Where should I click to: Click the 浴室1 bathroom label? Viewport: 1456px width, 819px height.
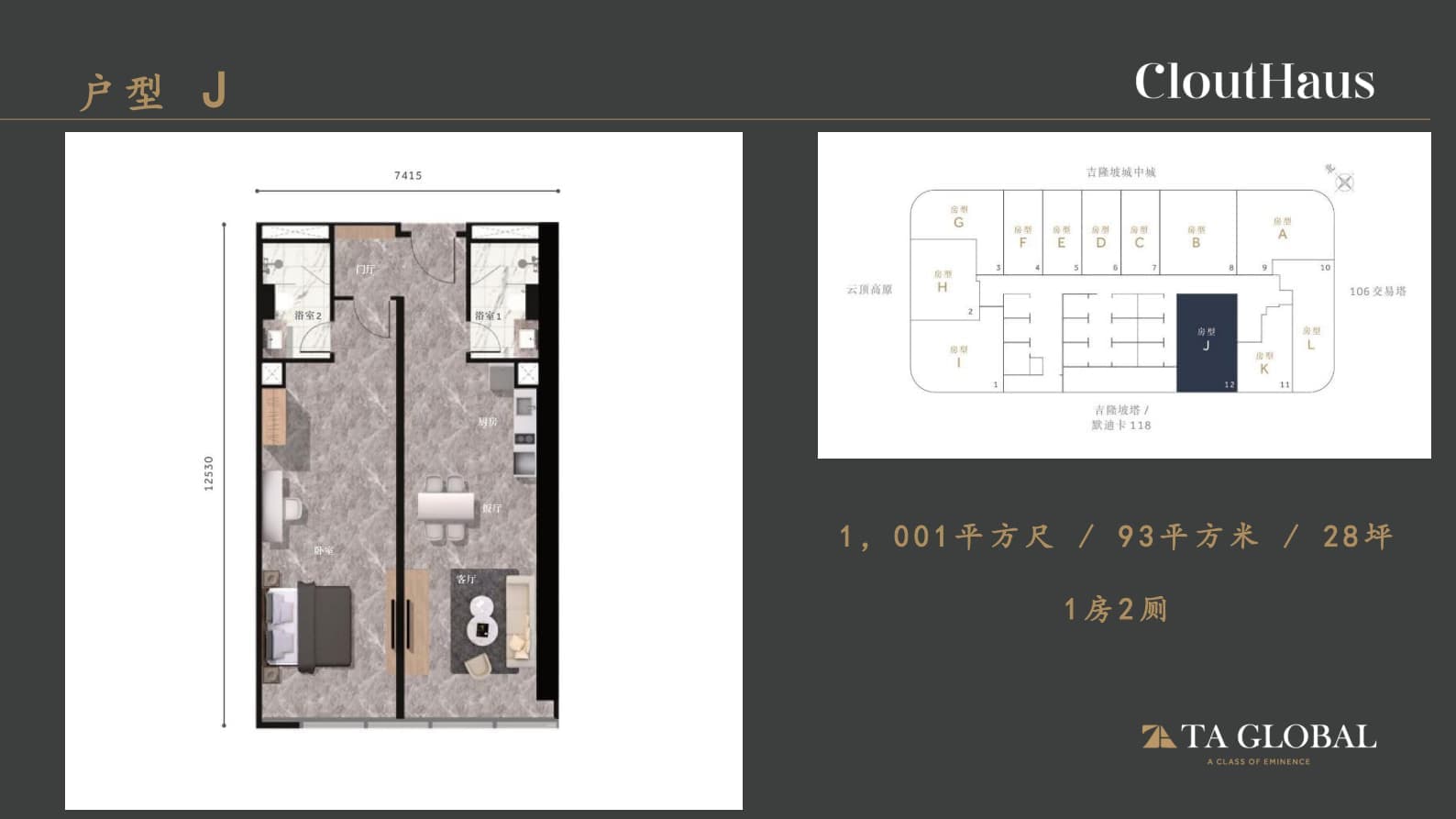(x=488, y=315)
